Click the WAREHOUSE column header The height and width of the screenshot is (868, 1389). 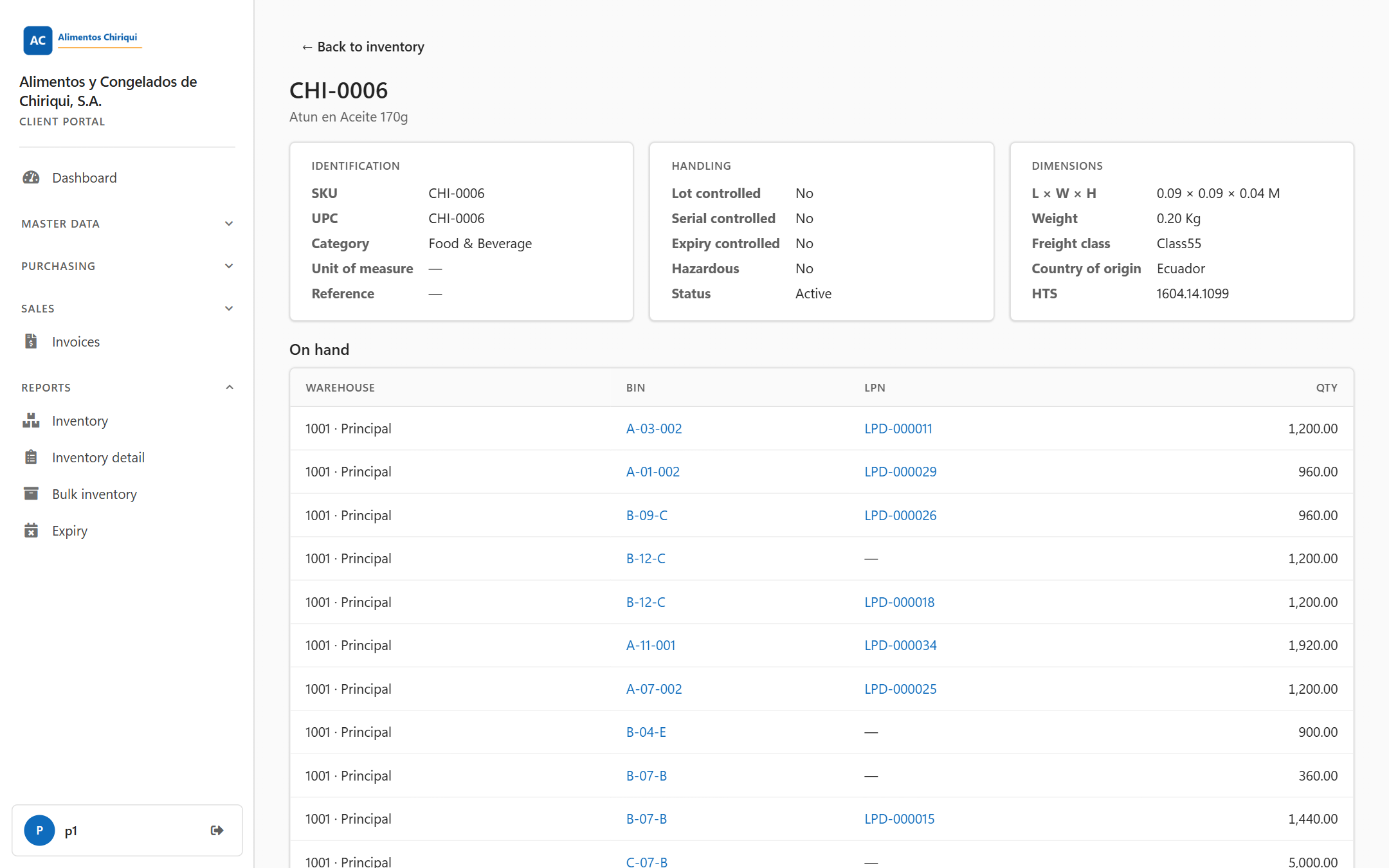coord(340,388)
